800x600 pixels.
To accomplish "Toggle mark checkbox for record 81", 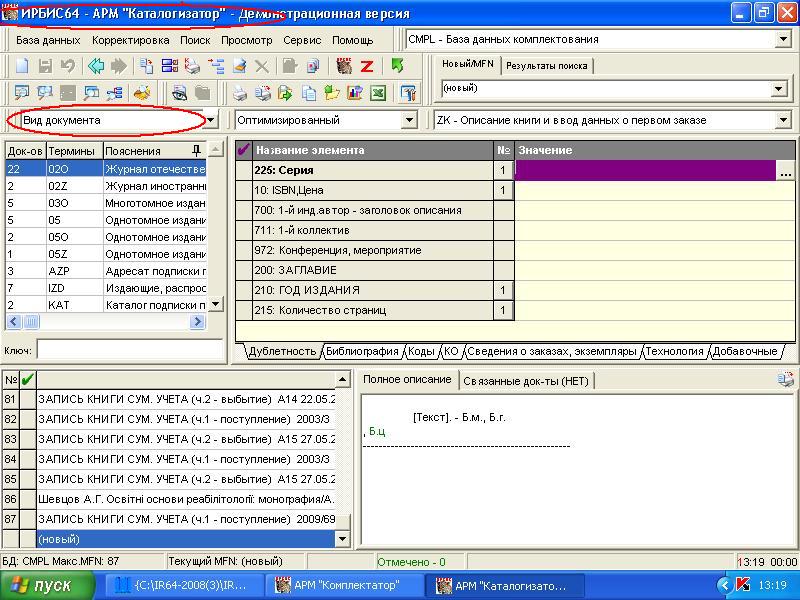I will [x=28, y=399].
